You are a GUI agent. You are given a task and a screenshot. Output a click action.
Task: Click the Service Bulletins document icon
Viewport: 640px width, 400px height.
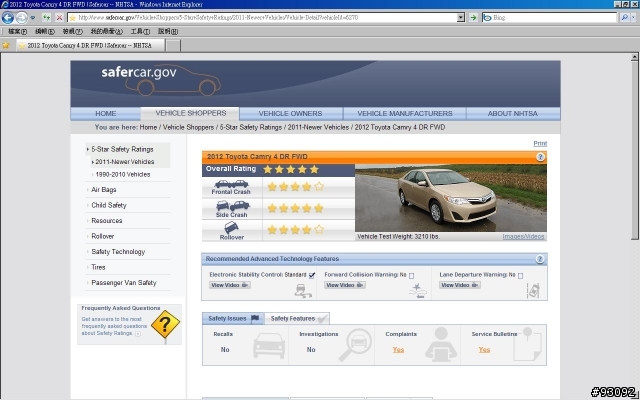(527, 344)
